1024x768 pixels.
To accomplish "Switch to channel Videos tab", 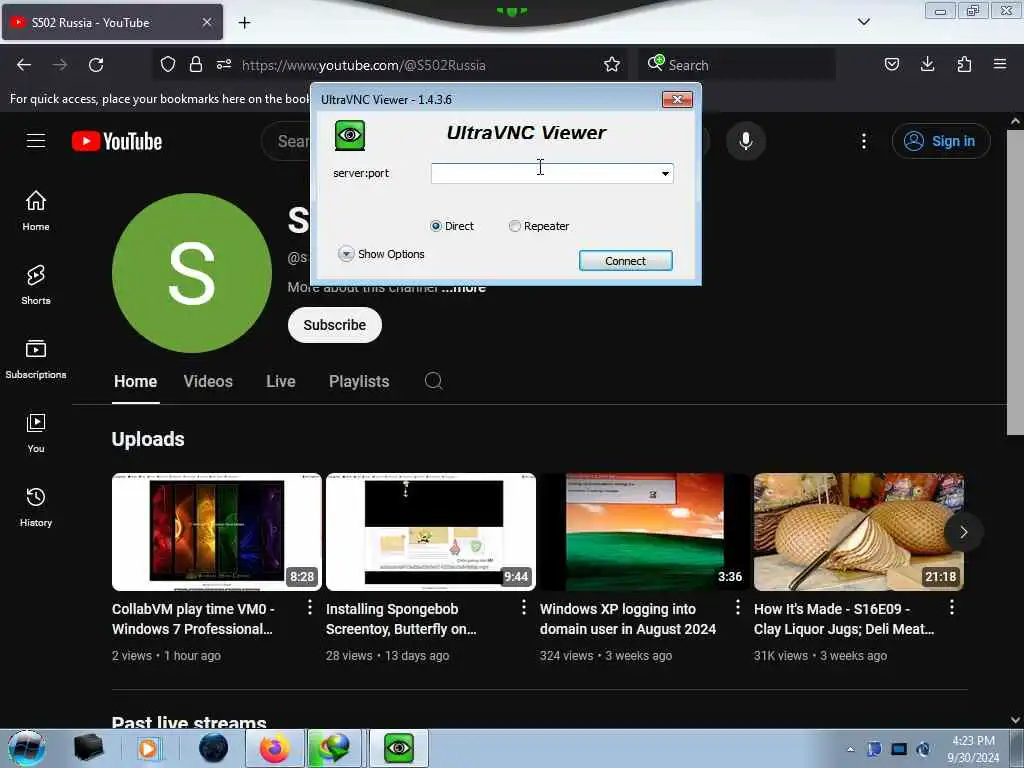I will tap(208, 381).
